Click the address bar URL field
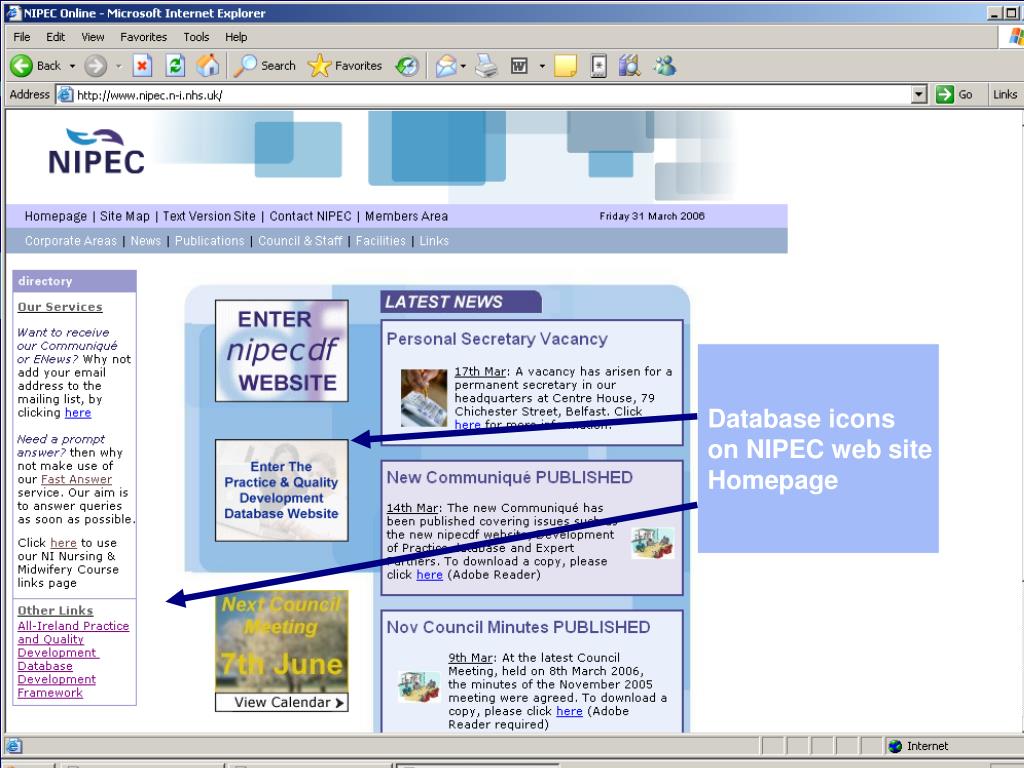The width and height of the screenshot is (1024, 768). [x=493, y=95]
